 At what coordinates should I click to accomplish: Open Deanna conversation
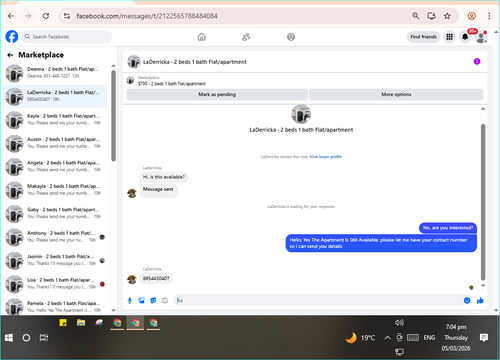56,73
